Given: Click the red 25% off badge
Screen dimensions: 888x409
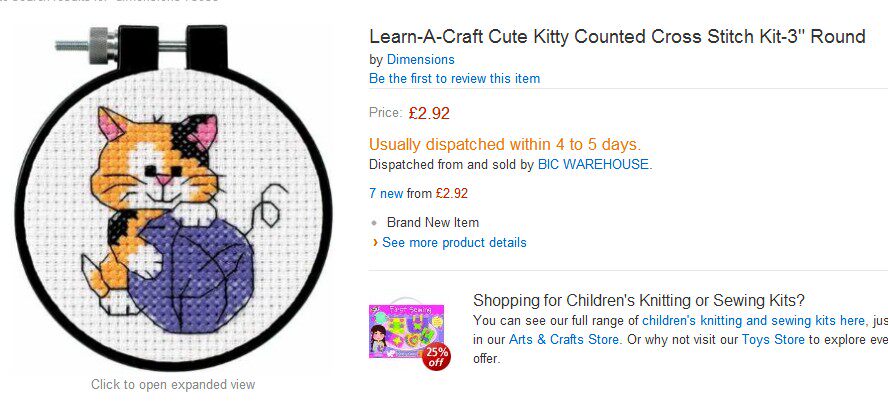Looking at the screenshot, I should pyautogui.click(x=437, y=356).
